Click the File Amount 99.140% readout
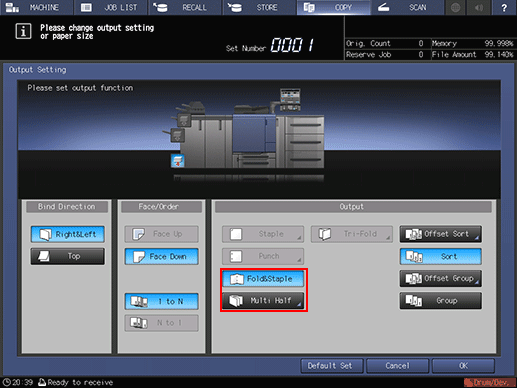The width and height of the screenshot is (517, 388). [x=472, y=55]
